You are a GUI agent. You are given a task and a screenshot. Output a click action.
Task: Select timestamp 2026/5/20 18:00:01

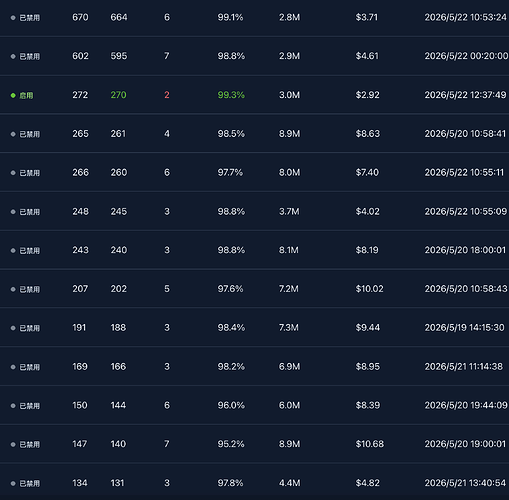click(465, 250)
